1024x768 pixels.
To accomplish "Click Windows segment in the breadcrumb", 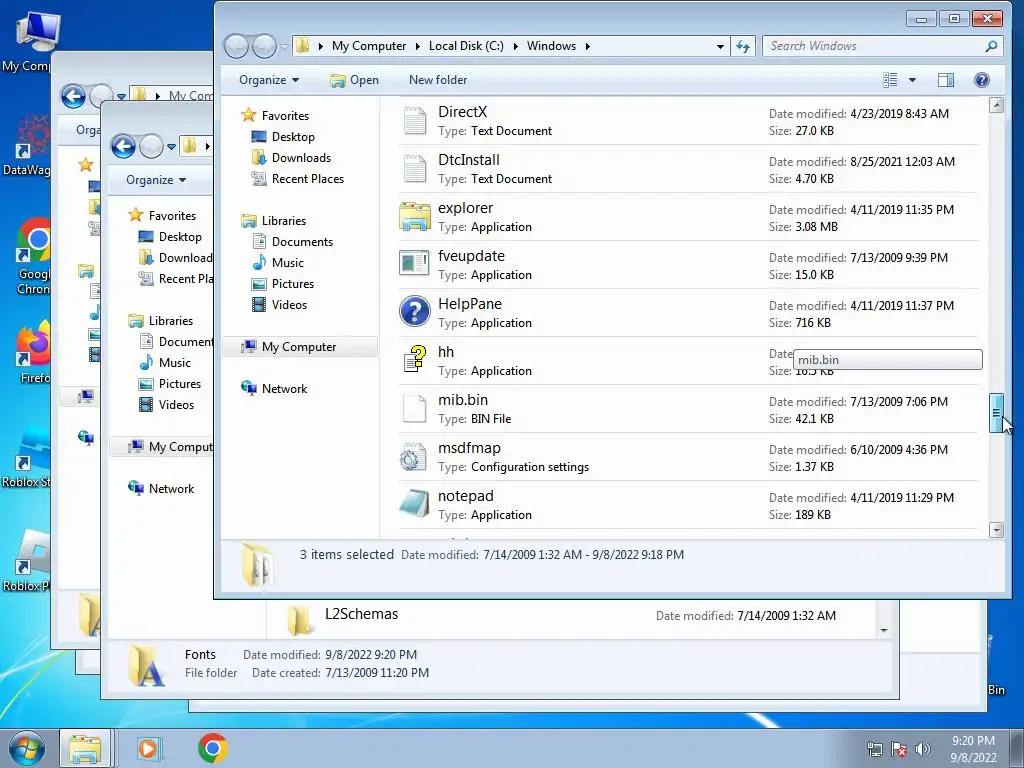I will pos(551,46).
